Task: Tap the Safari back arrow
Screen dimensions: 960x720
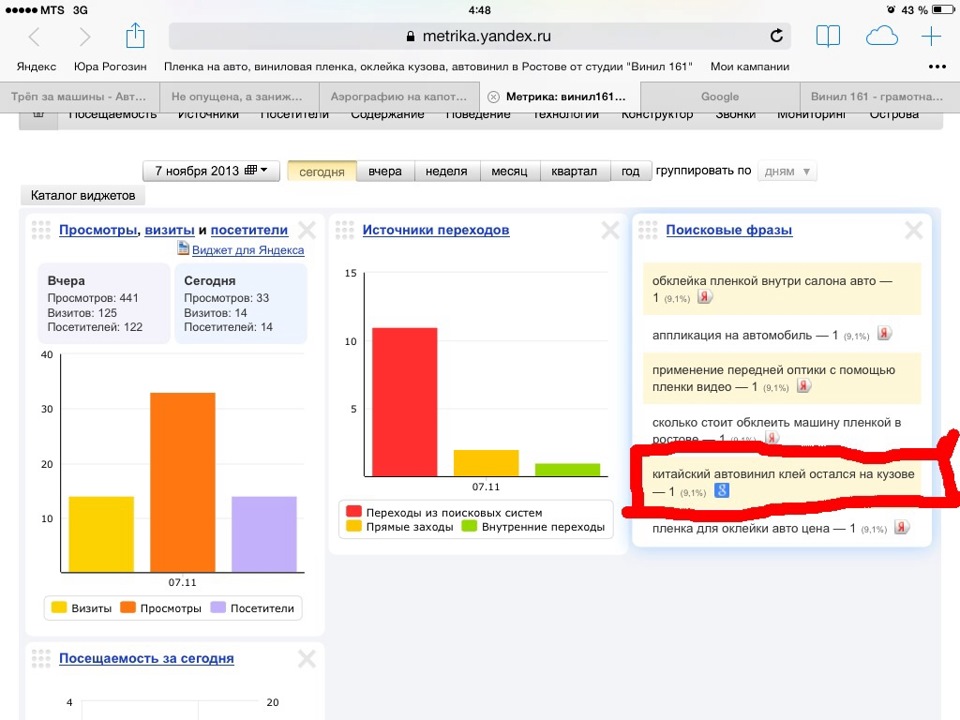Action: point(35,37)
